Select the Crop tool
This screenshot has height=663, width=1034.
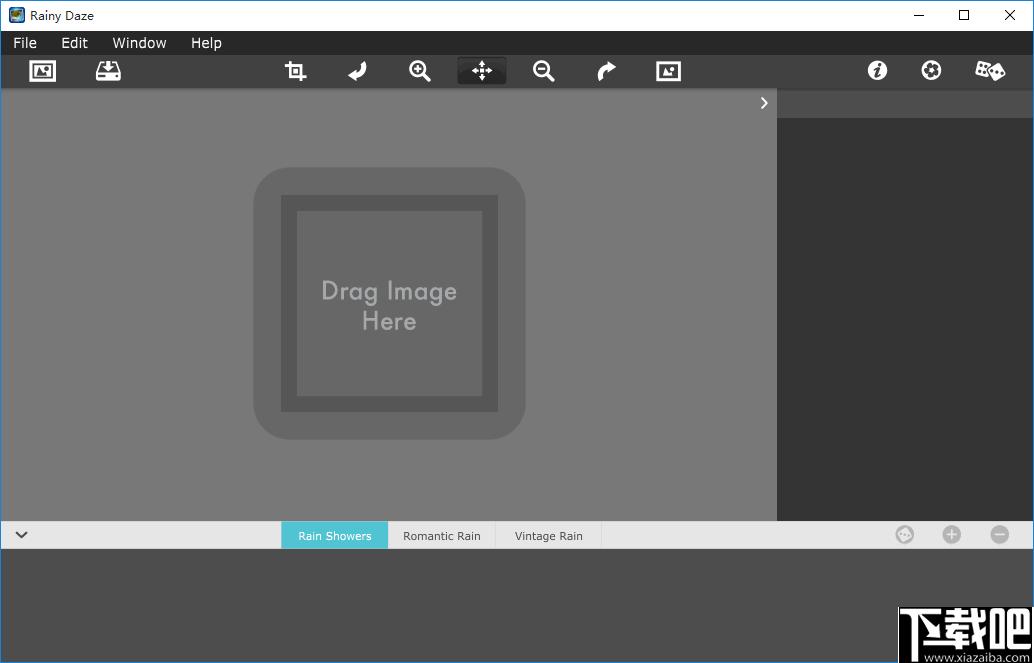(295, 71)
